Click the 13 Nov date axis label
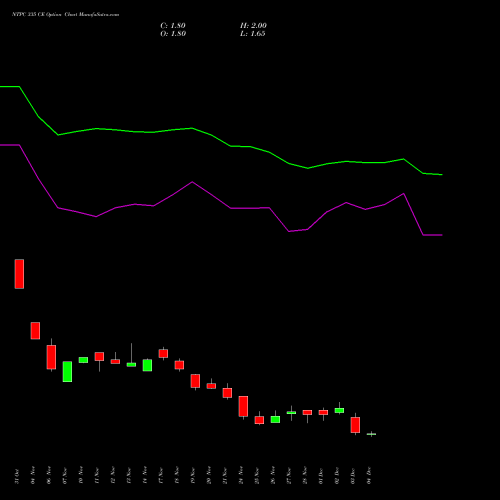This screenshot has height=500, width=500. point(129,476)
